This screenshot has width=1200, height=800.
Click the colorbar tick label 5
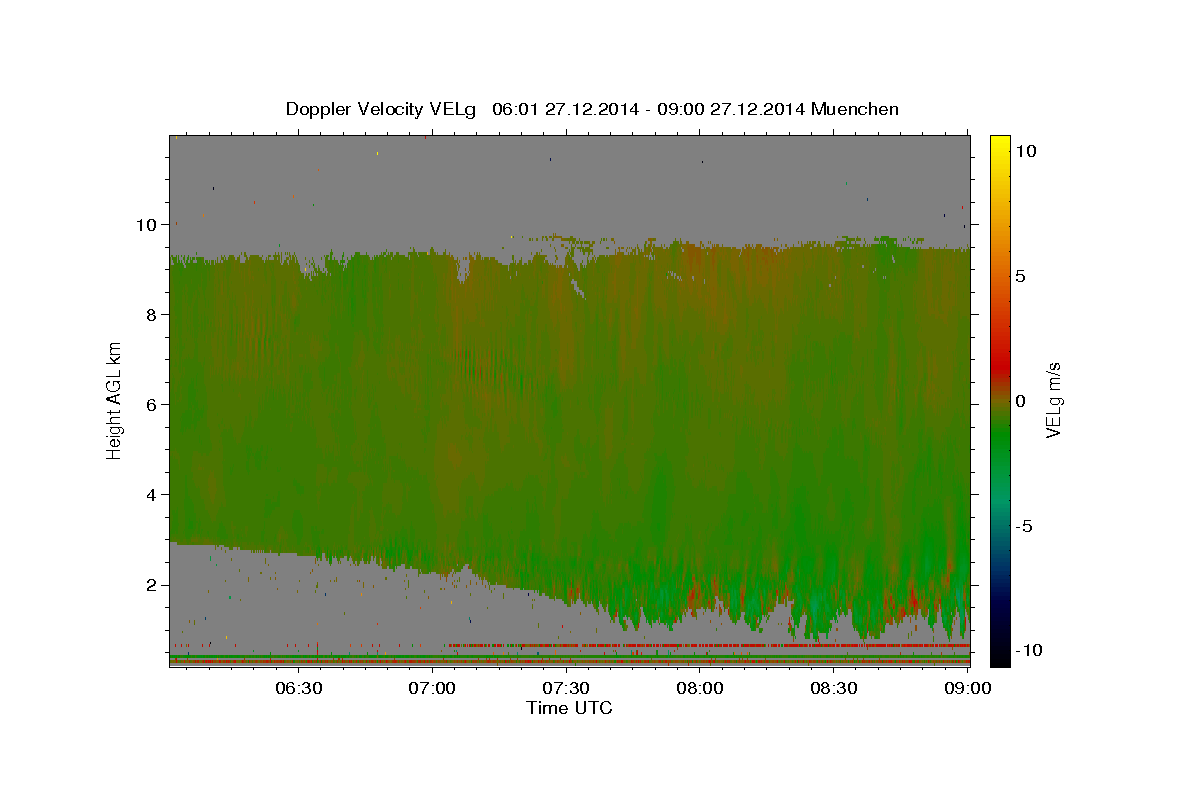(x=1021, y=276)
